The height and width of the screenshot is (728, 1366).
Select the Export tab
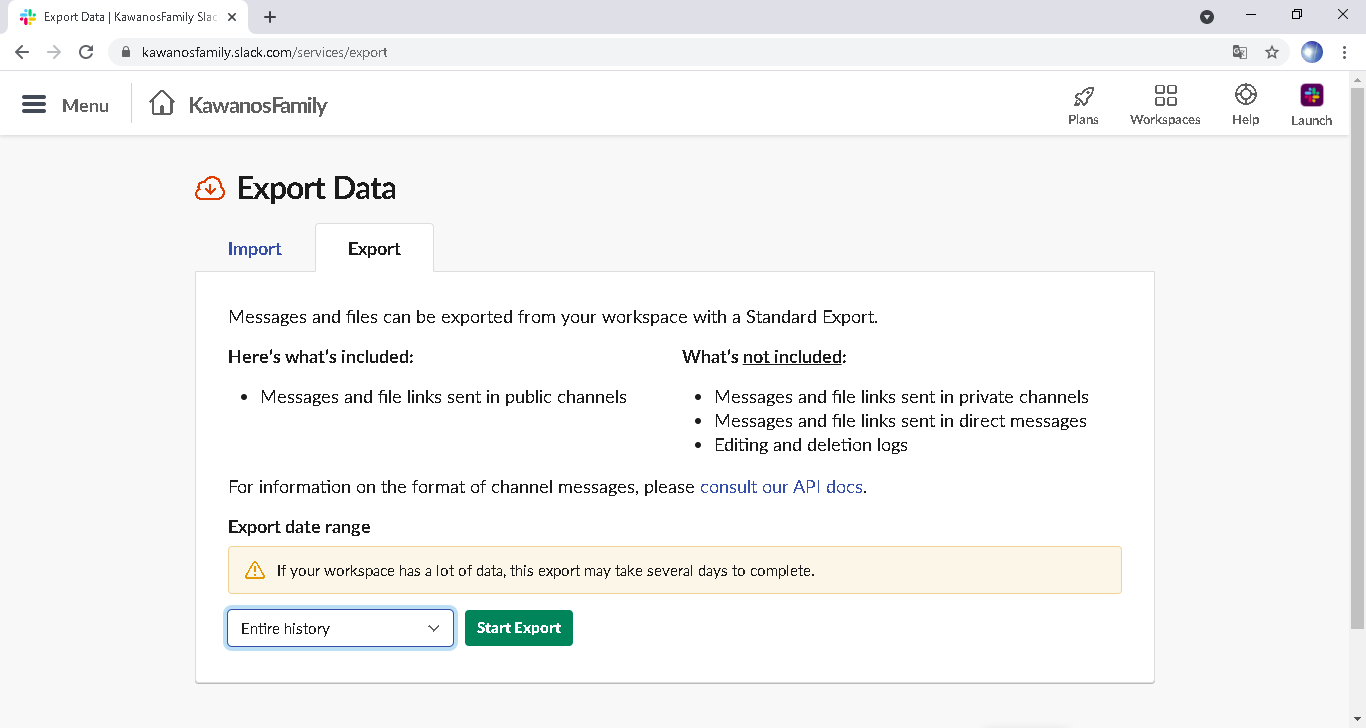pos(374,249)
